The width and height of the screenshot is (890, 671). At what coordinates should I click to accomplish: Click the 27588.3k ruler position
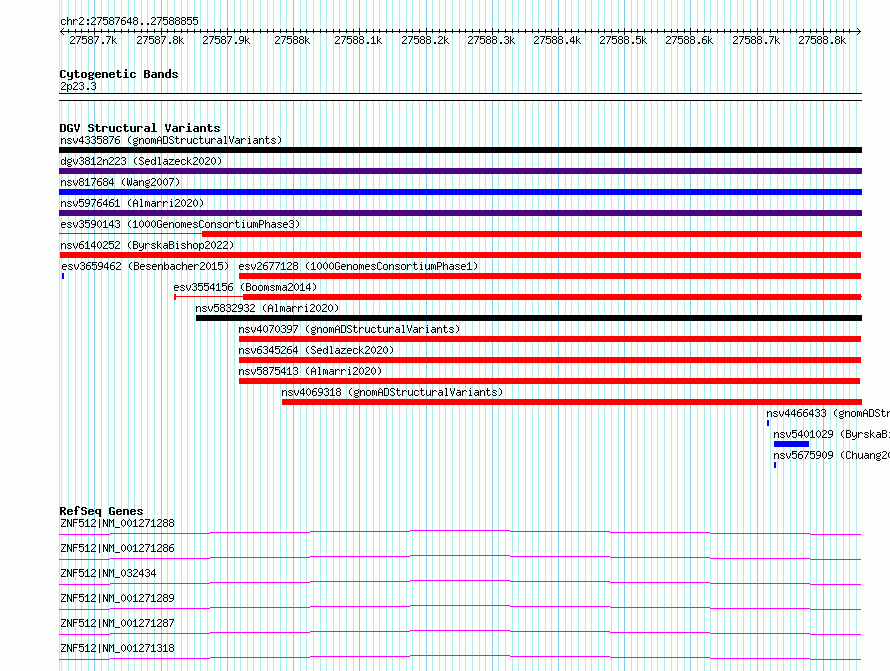[491, 40]
